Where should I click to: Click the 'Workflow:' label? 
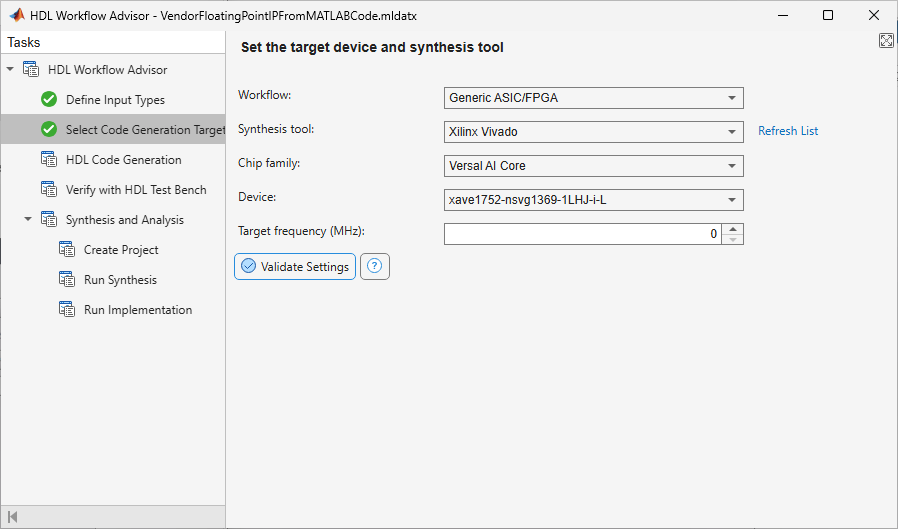click(265, 95)
